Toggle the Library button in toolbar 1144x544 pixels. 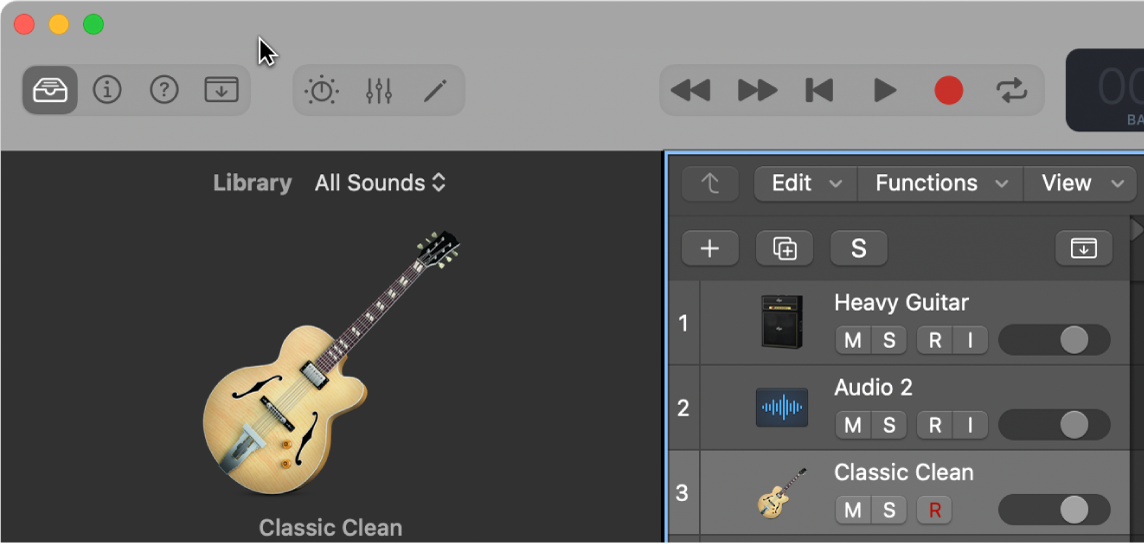[50, 90]
